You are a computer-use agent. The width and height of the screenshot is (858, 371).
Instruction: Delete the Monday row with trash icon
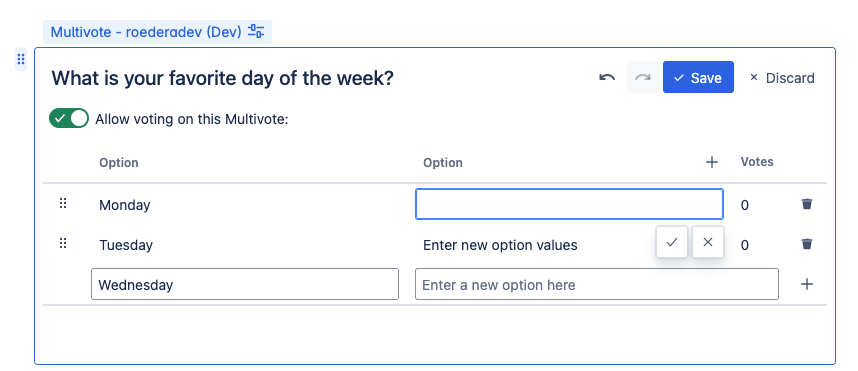click(x=807, y=204)
